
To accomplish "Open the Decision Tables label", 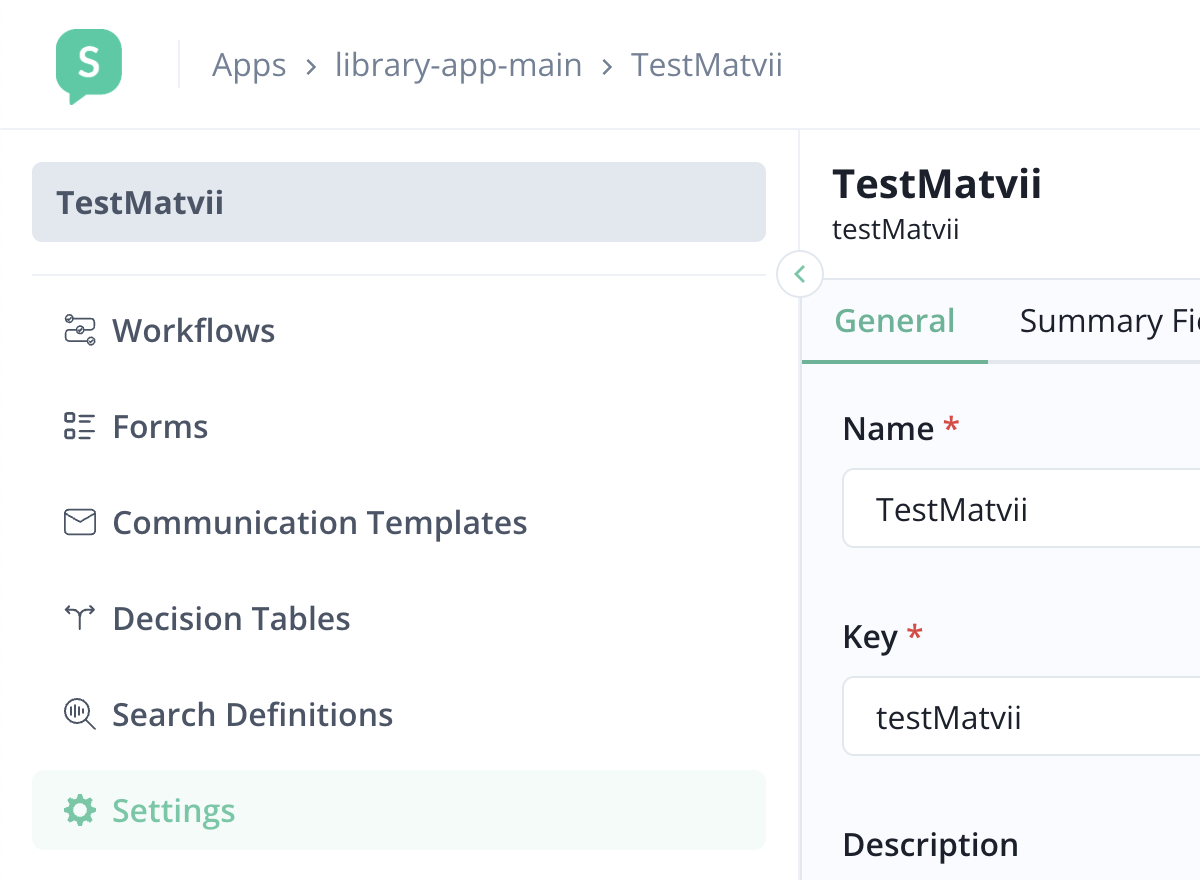I will coord(231,618).
